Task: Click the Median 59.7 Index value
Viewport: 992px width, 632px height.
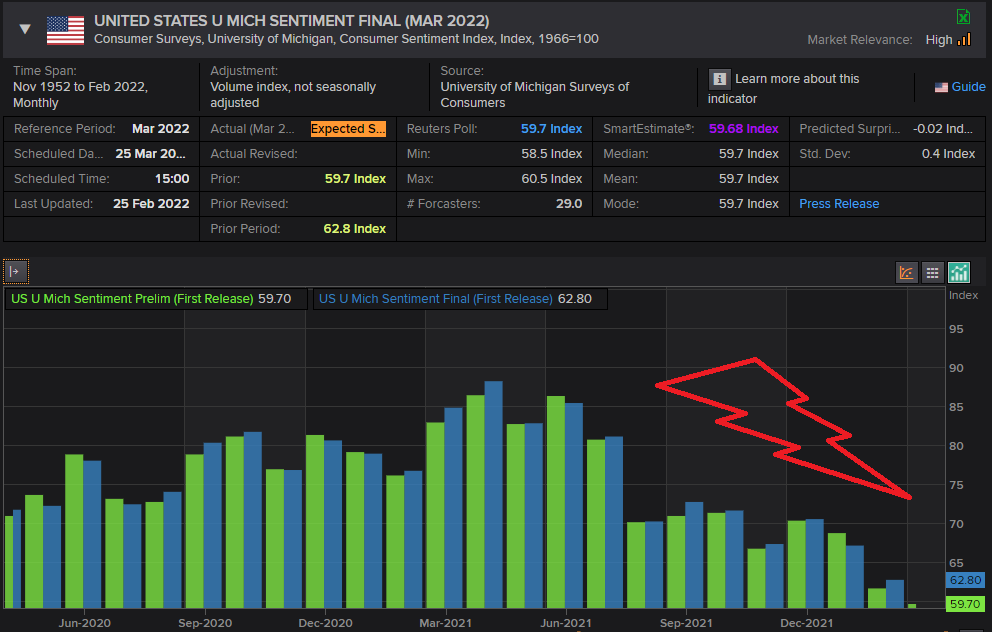Action: [748, 154]
